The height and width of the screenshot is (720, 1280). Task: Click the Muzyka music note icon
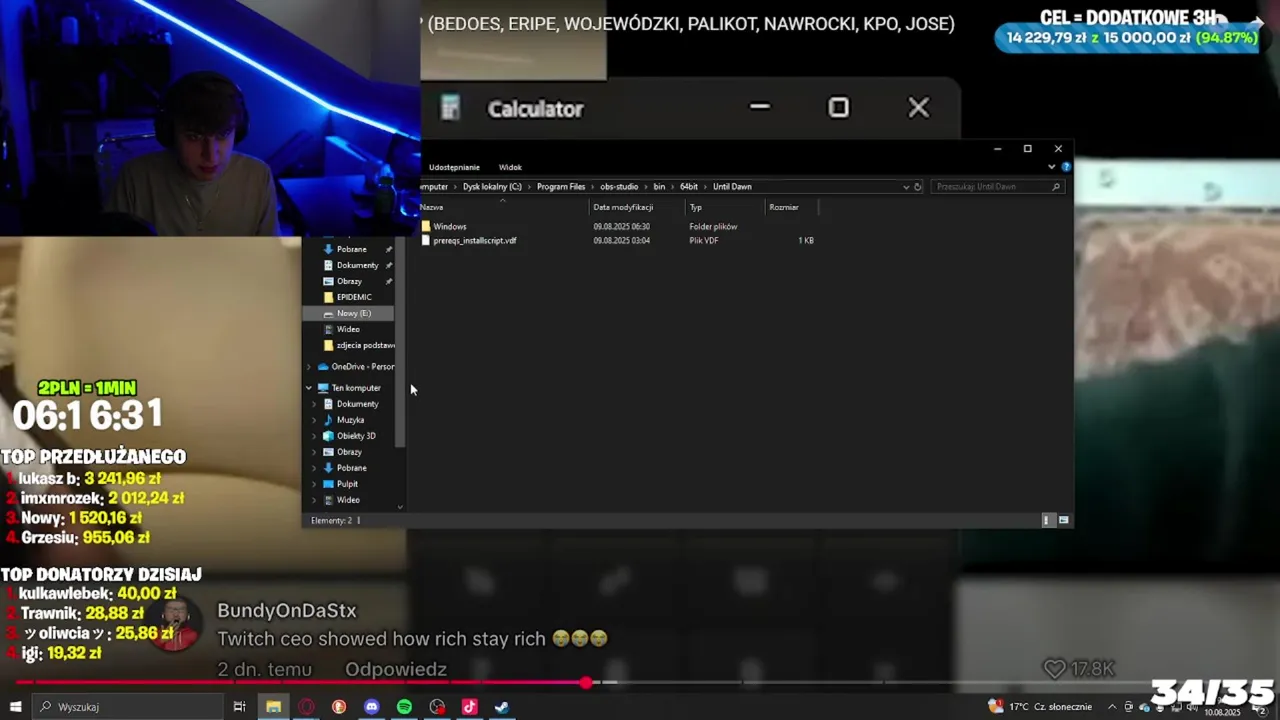328,420
